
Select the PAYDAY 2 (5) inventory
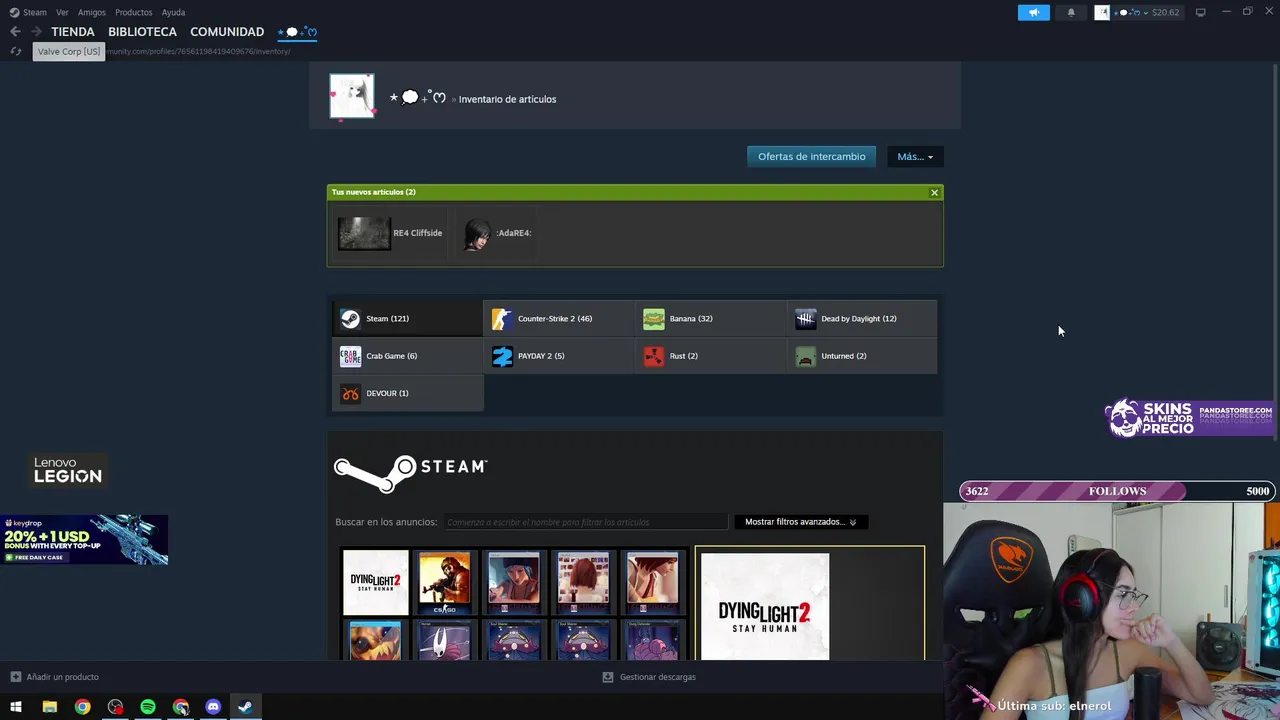click(559, 356)
